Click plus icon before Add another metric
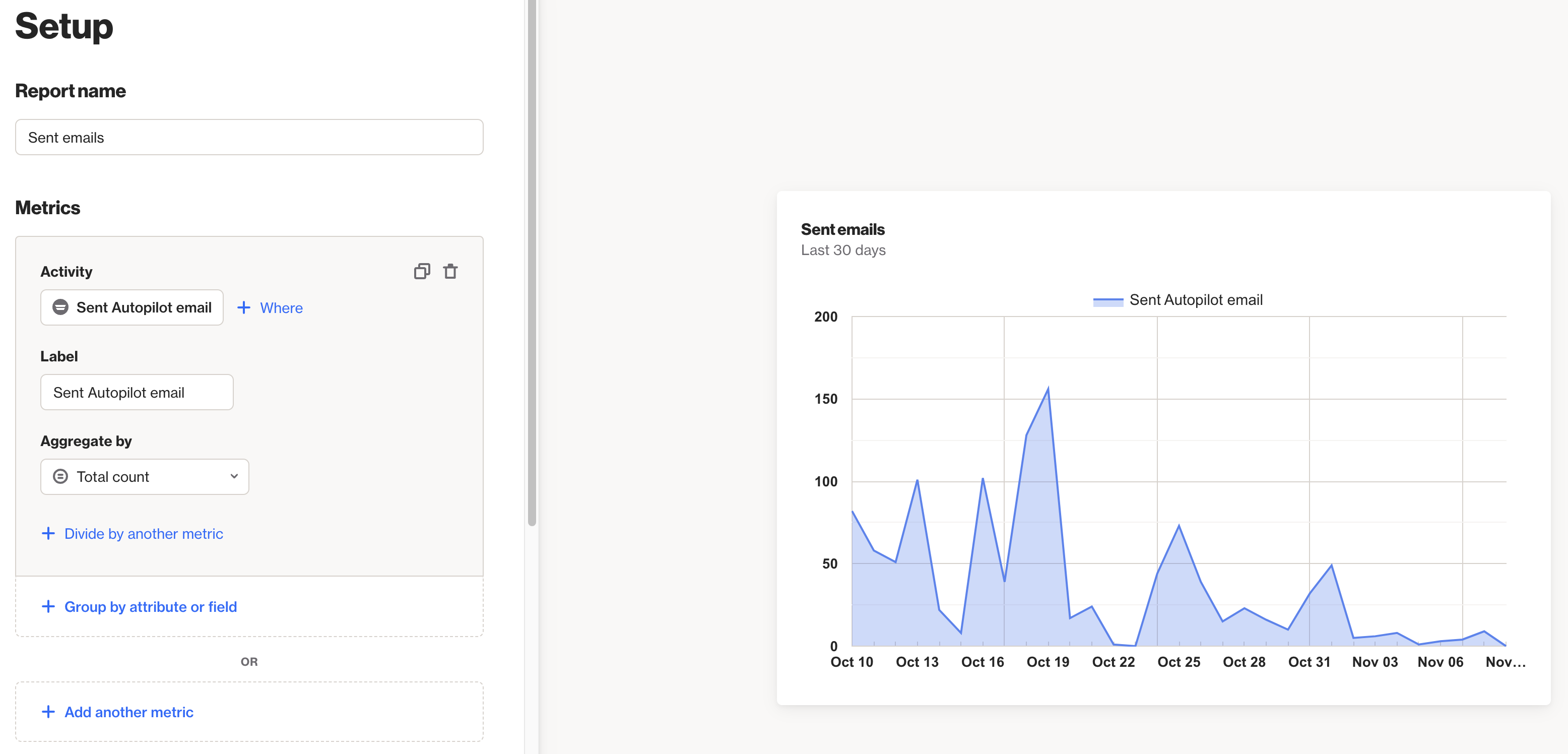Screen dimensions: 1568x754 (x=48, y=712)
